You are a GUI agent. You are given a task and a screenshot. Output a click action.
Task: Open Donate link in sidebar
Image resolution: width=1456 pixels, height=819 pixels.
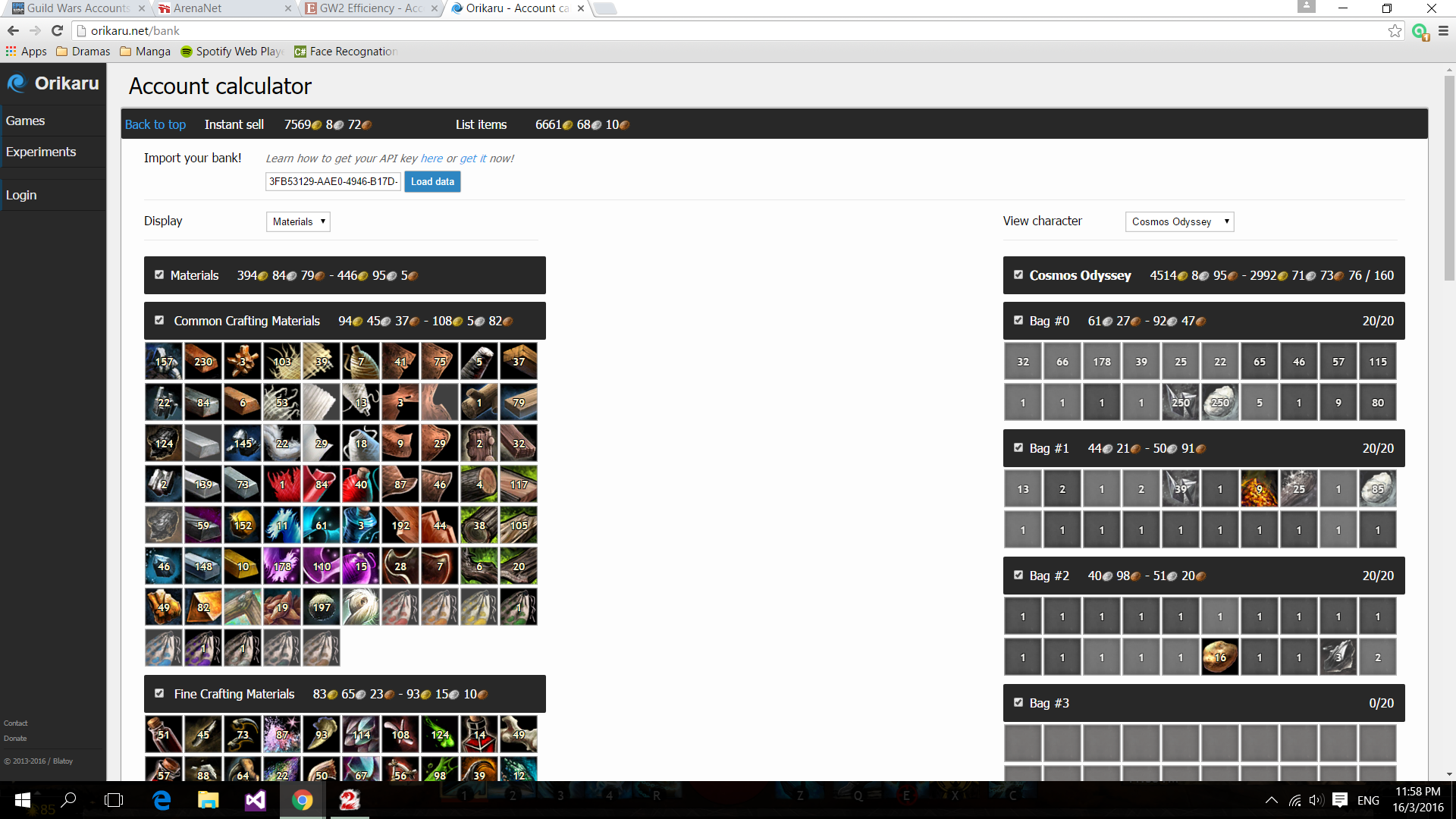click(15, 739)
